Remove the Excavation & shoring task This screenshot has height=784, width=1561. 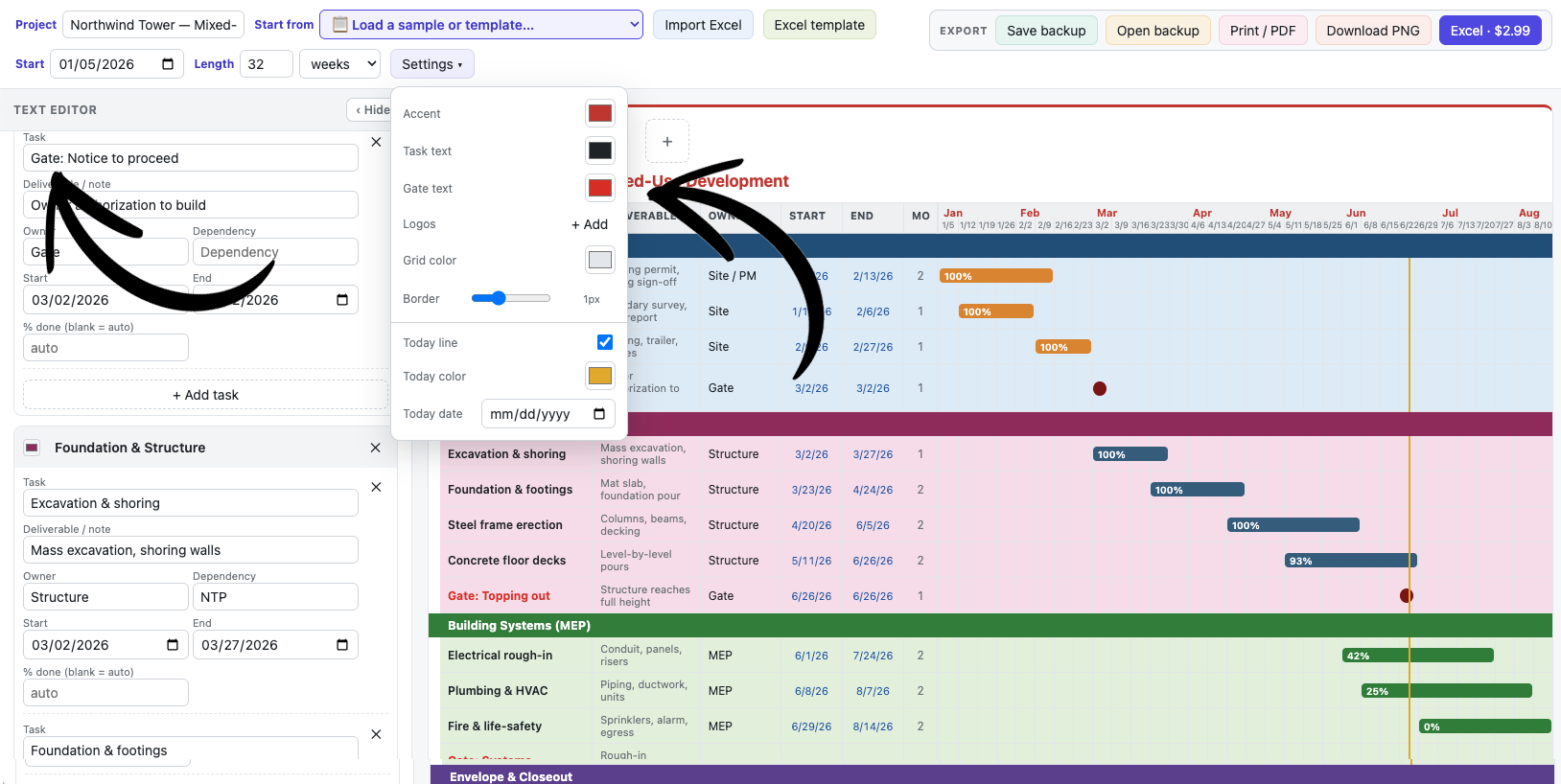tap(376, 487)
